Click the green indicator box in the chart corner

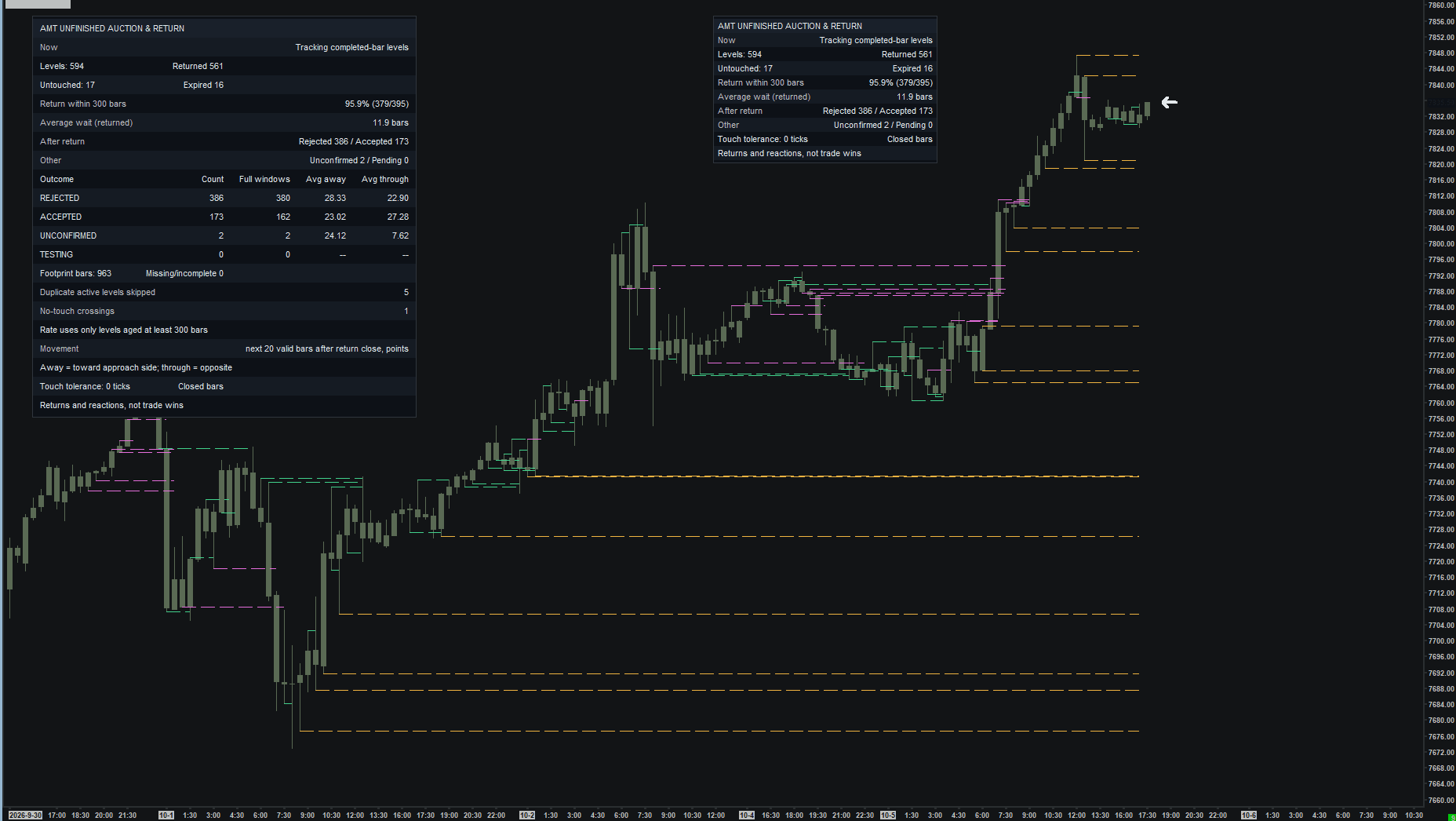[1451, 817]
